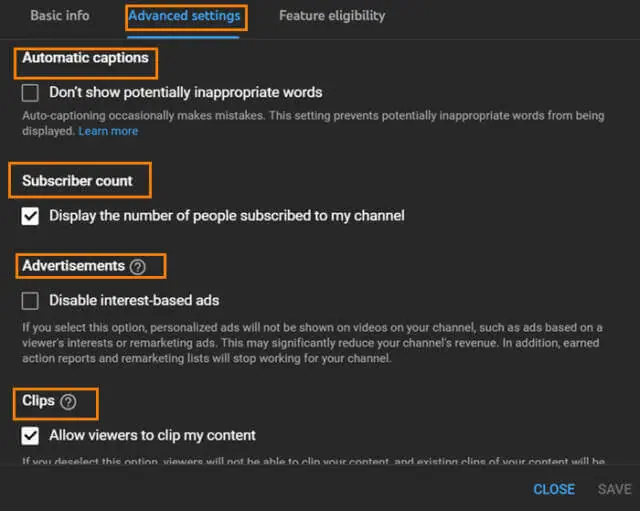Uncheck the Allow viewers to clip checkbox
The width and height of the screenshot is (640, 511).
(x=30, y=436)
